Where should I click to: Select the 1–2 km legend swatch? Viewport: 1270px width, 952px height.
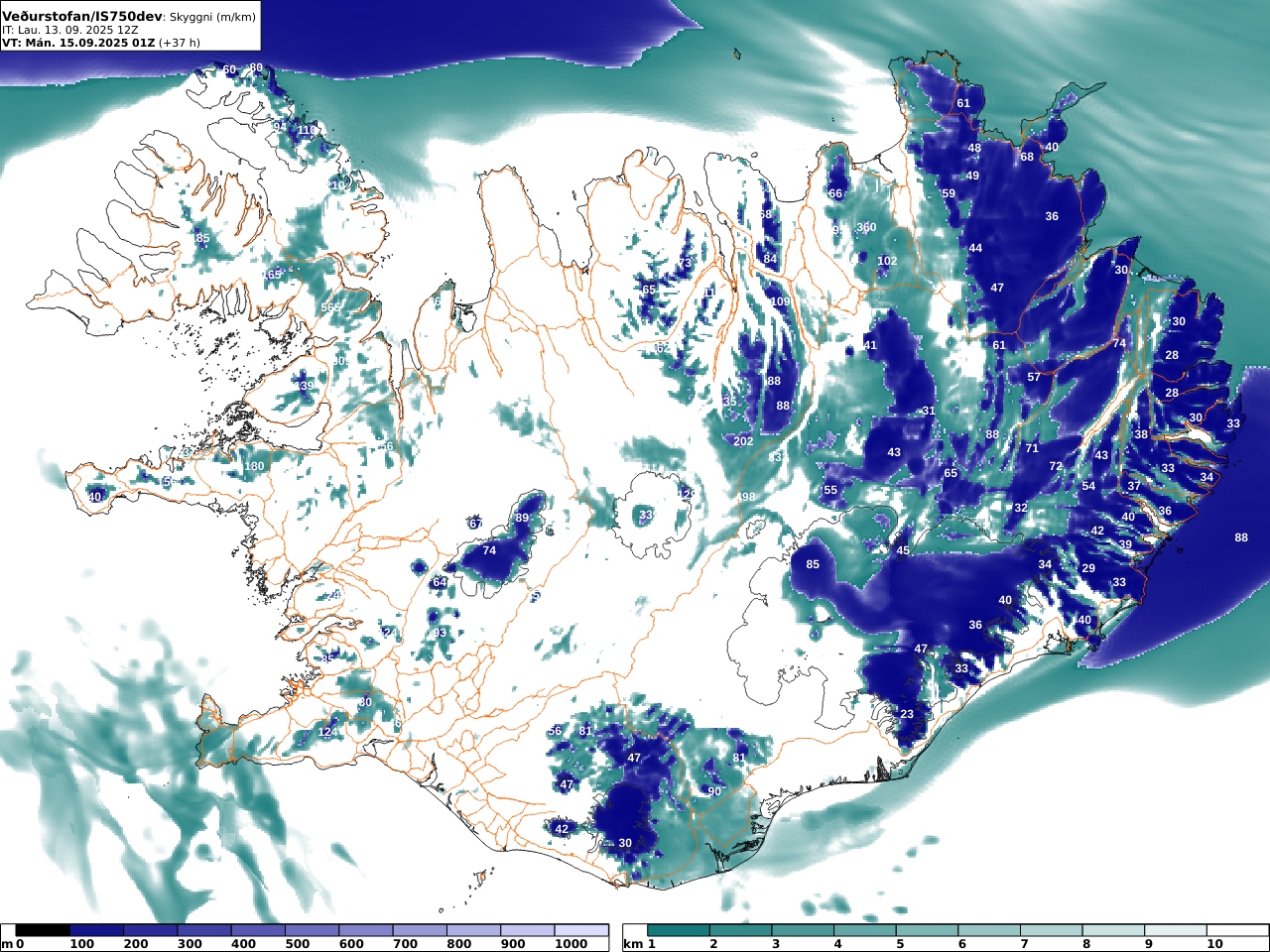(679, 930)
